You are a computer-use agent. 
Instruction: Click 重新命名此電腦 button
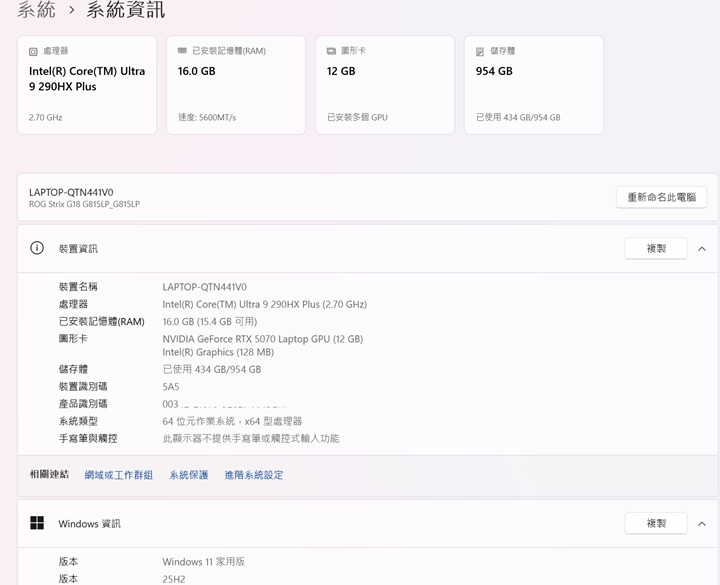click(x=661, y=197)
